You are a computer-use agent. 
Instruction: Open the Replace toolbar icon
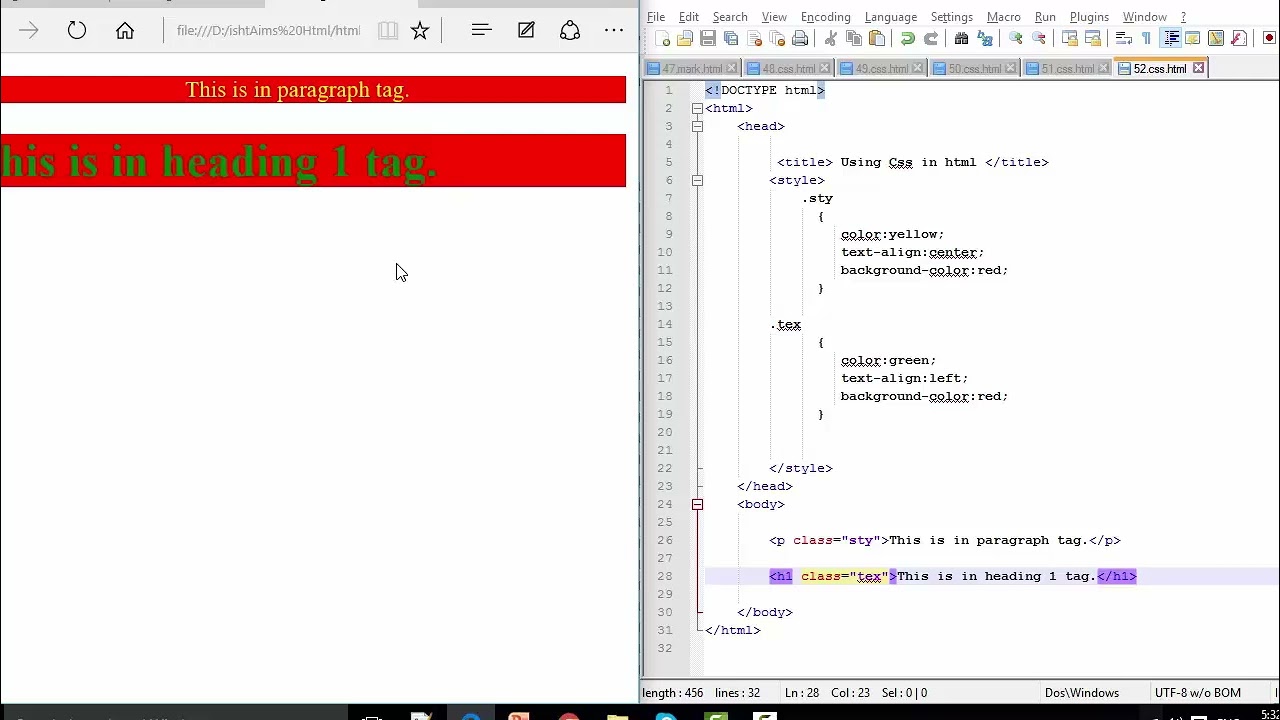985,38
